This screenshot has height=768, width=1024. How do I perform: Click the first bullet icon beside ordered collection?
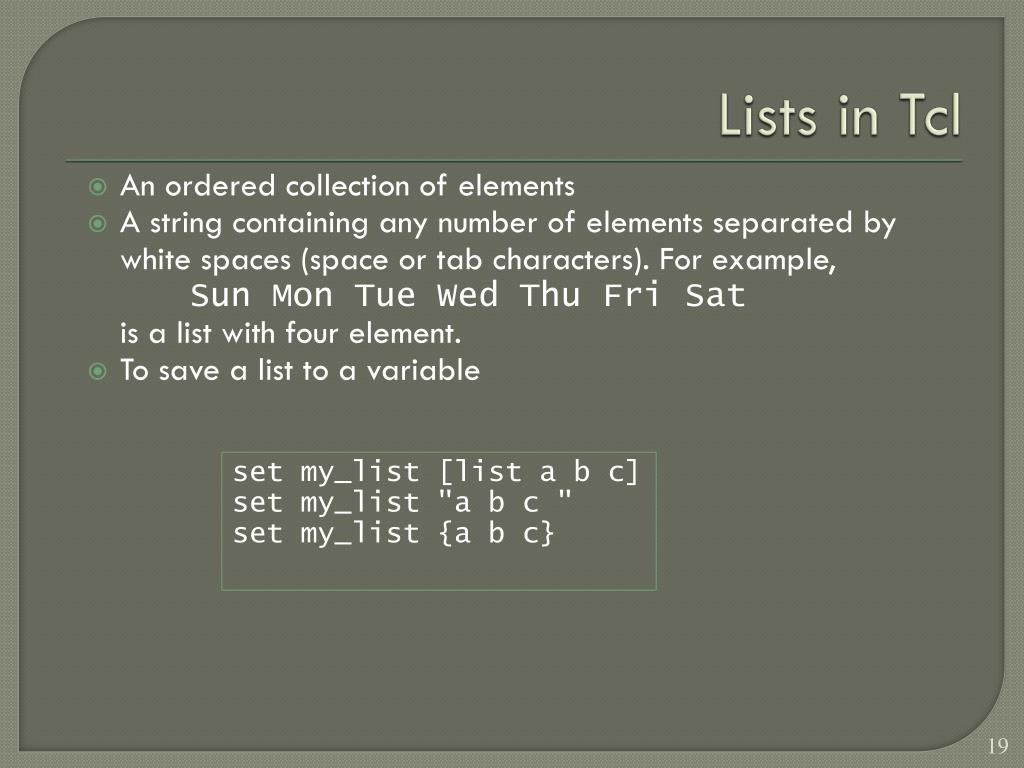click(97, 187)
